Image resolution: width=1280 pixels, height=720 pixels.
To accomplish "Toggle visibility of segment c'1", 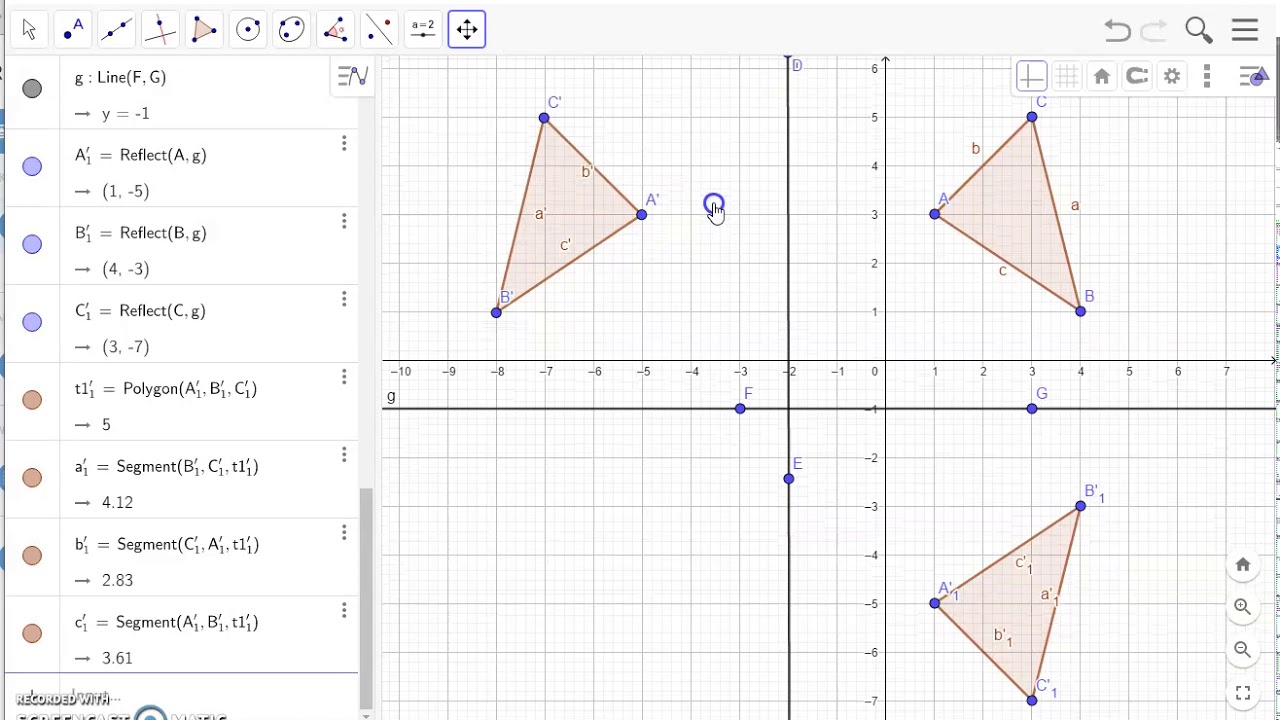I will [x=32, y=634].
